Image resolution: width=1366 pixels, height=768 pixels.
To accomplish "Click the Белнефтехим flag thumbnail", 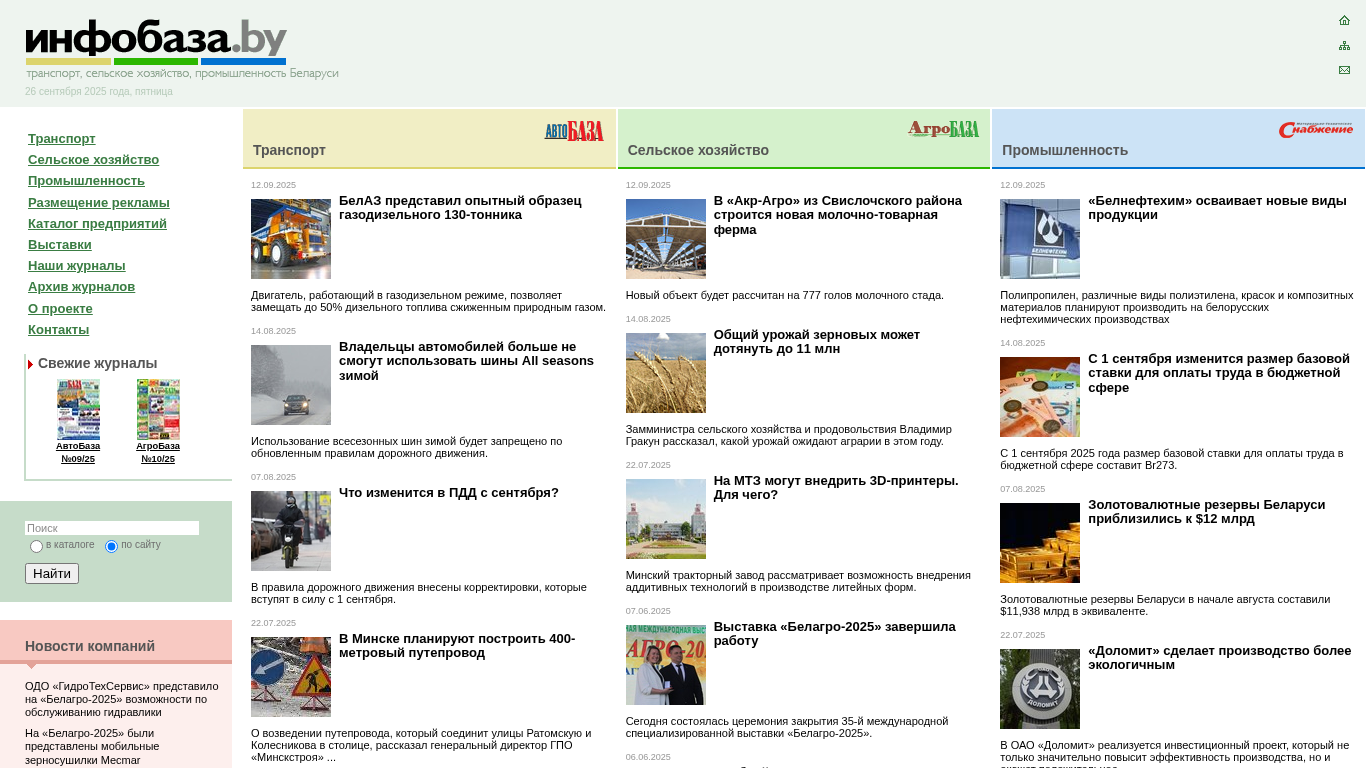I will coord(1040,239).
